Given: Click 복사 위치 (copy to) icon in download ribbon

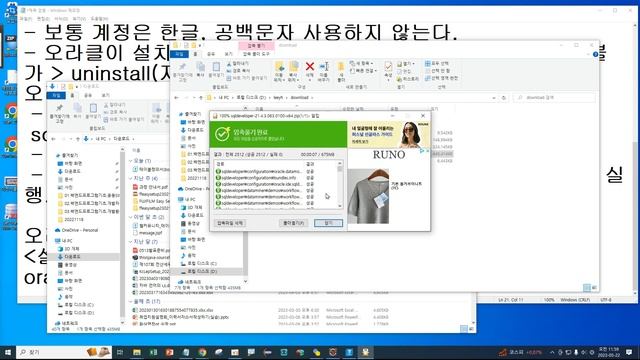Looking at the screenshot, I should point(293,71).
